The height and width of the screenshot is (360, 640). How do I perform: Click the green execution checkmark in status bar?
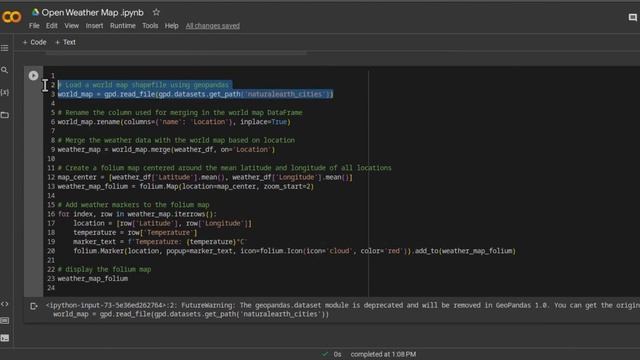click(324, 354)
